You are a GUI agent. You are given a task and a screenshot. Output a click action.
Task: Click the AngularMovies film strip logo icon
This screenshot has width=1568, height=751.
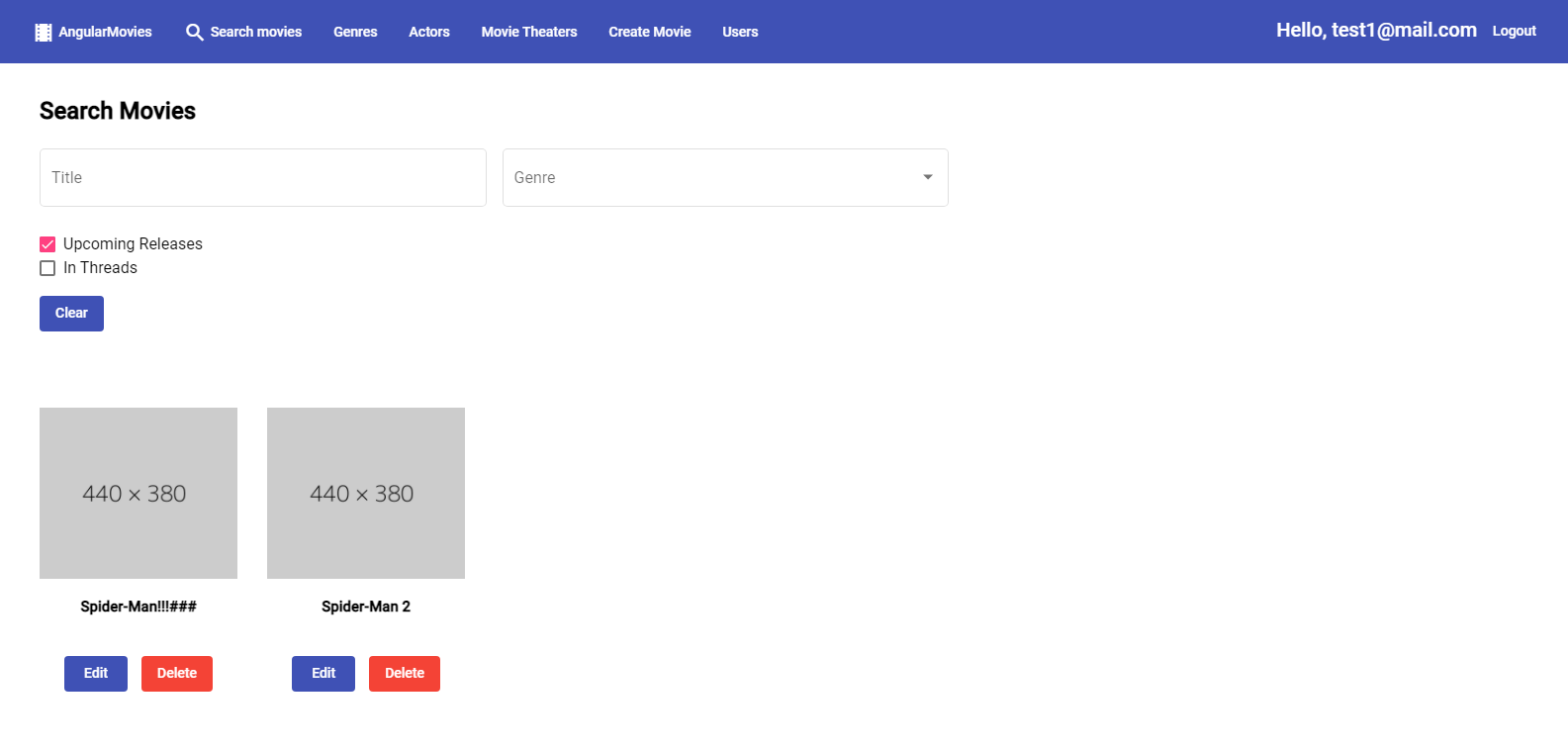(43, 32)
